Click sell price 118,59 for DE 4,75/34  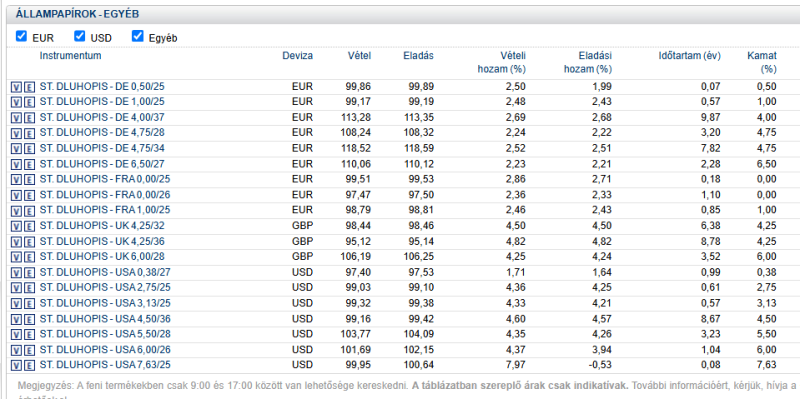[418, 148]
